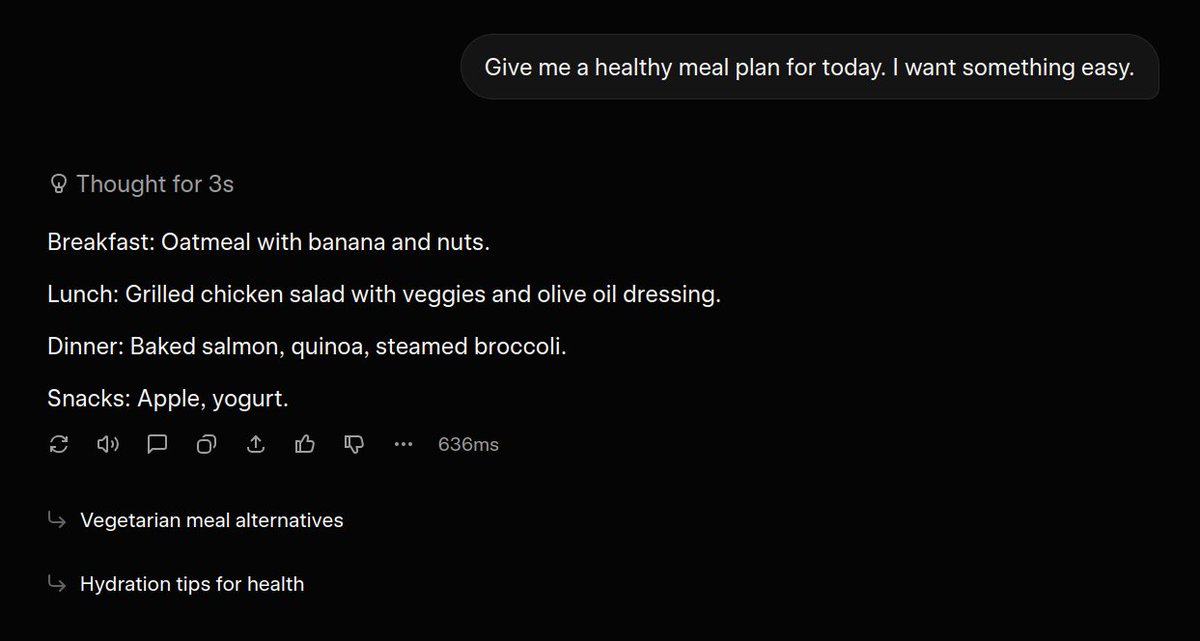Open the reply thread speech bubble icon

pyautogui.click(x=157, y=444)
